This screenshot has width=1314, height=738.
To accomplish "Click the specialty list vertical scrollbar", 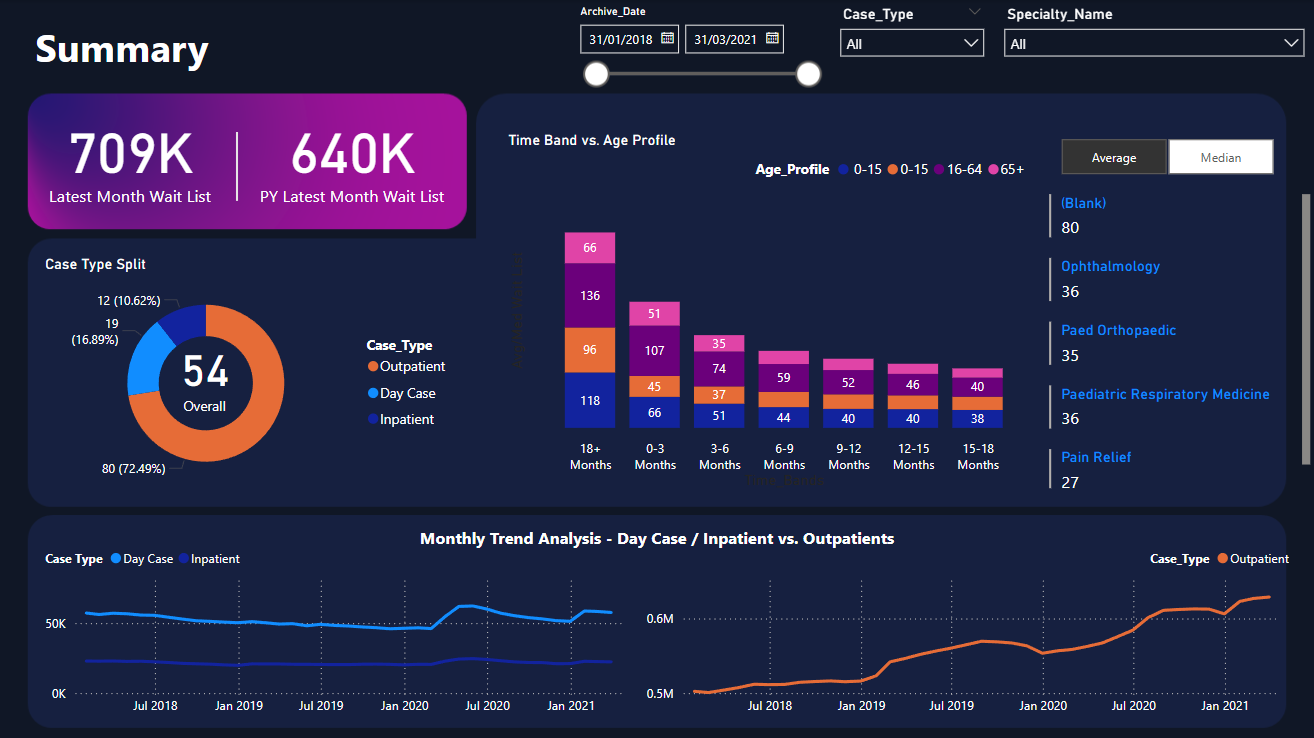I will coord(1304,328).
